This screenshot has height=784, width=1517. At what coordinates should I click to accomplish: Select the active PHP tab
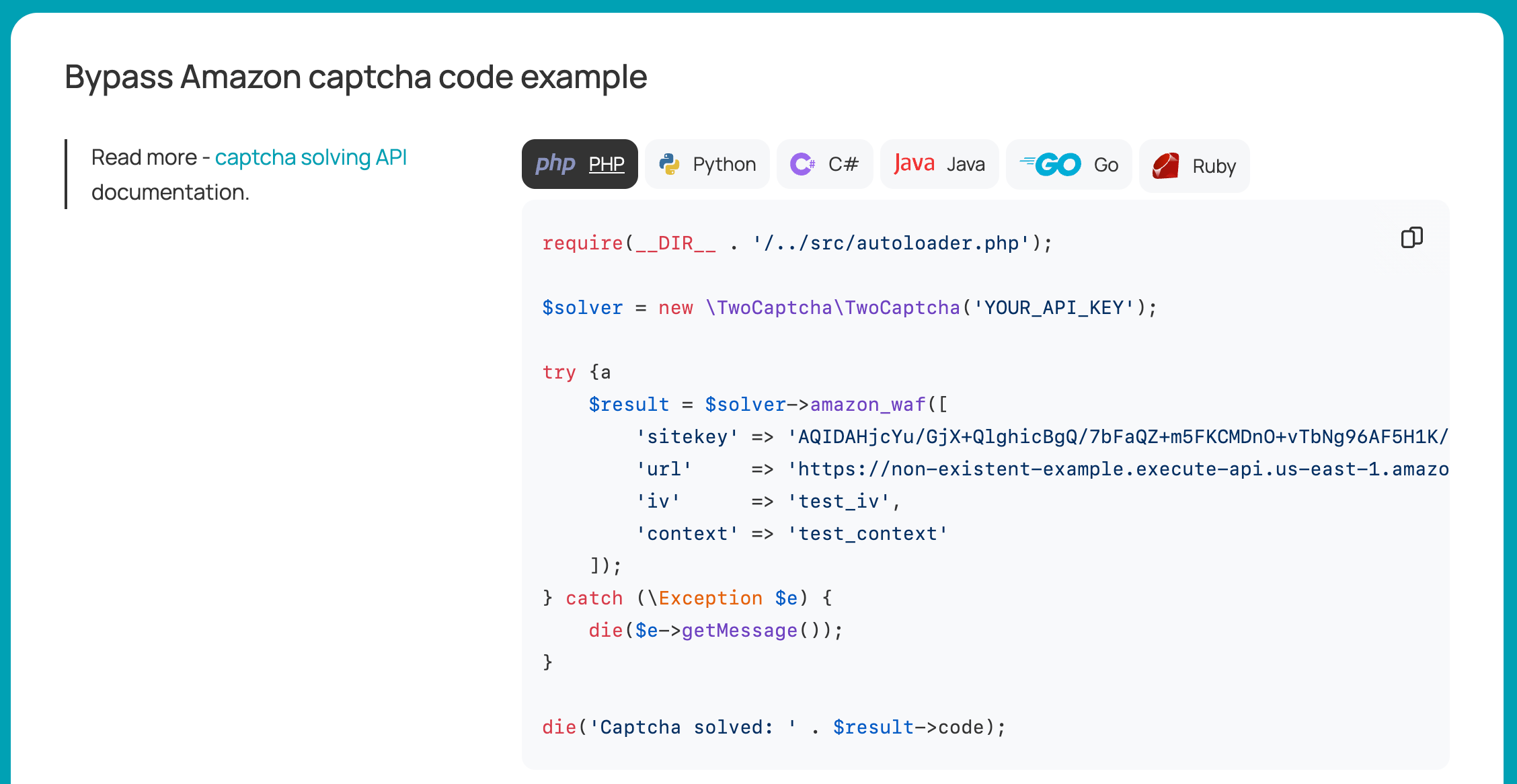pyautogui.click(x=580, y=163)
